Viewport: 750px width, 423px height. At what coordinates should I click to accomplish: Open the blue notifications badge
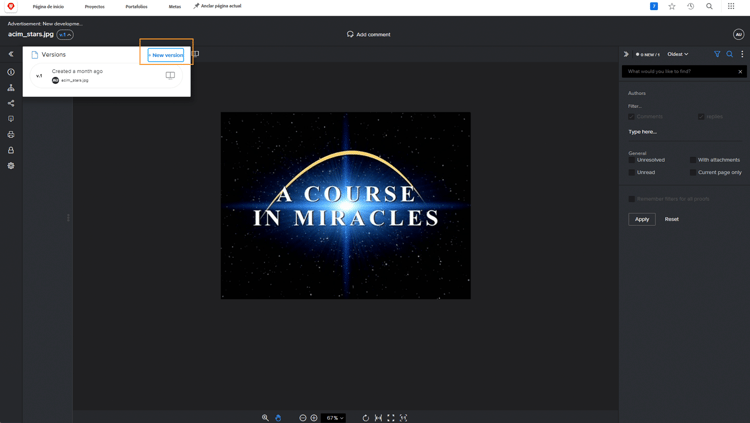654,6
